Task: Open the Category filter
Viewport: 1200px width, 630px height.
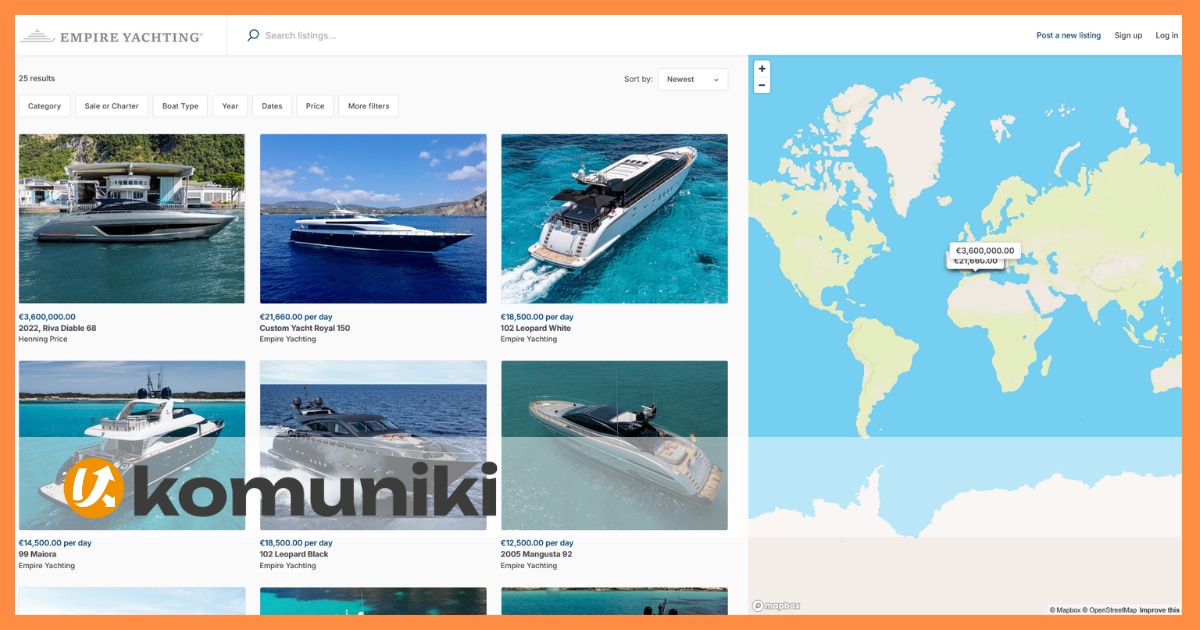Action: [44, 106]
